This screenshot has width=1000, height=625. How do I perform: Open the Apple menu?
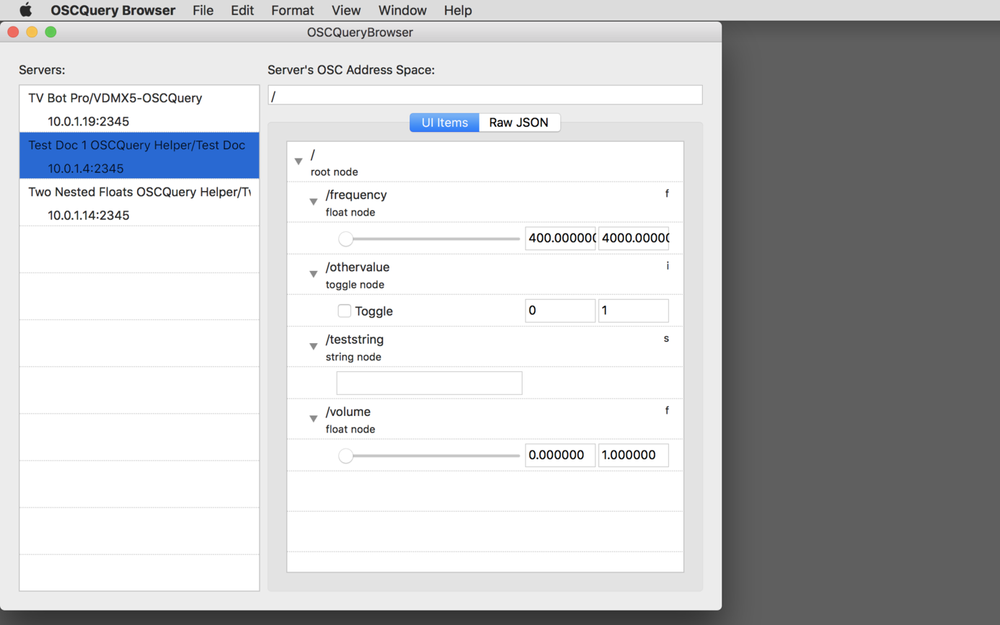click(x=26, y=10)
